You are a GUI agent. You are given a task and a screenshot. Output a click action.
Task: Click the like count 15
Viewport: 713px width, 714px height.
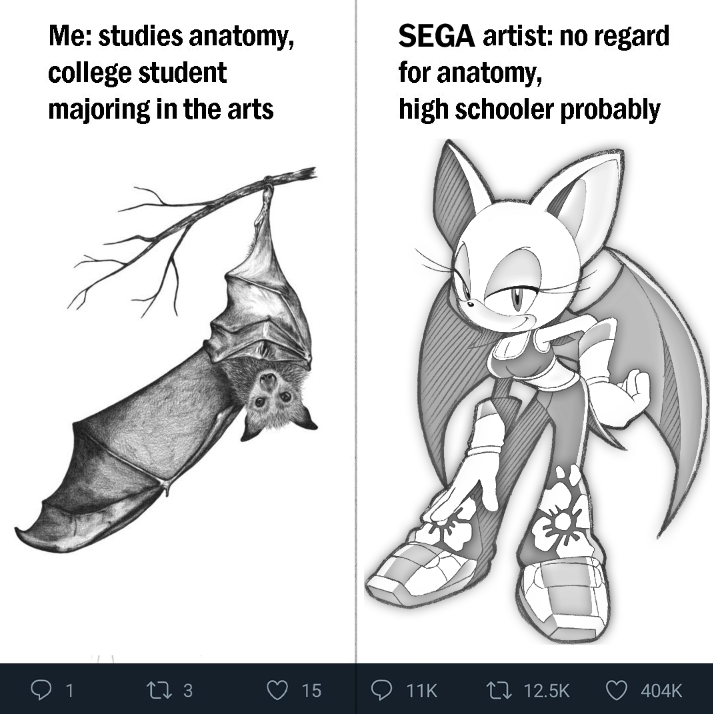pos(312,690)
